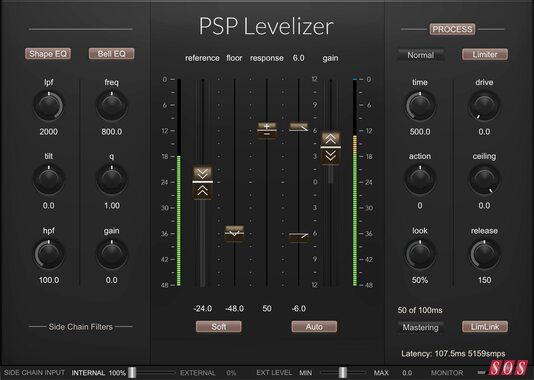Click the input level meter
The width and height of the screenshot is (534, 380).
point(178,182)
